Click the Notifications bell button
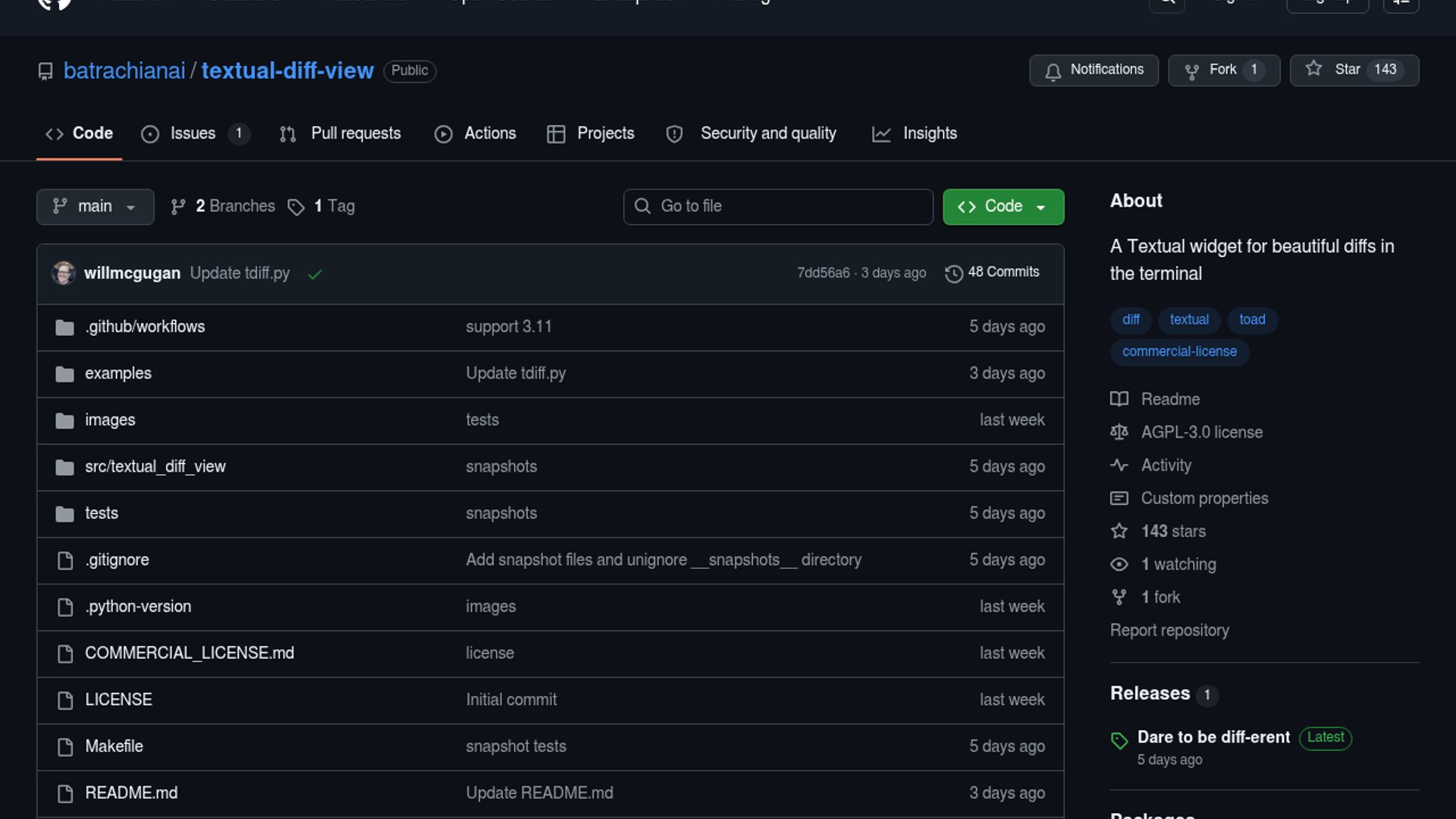The image size is (1456, 819). click(1093, 70)
